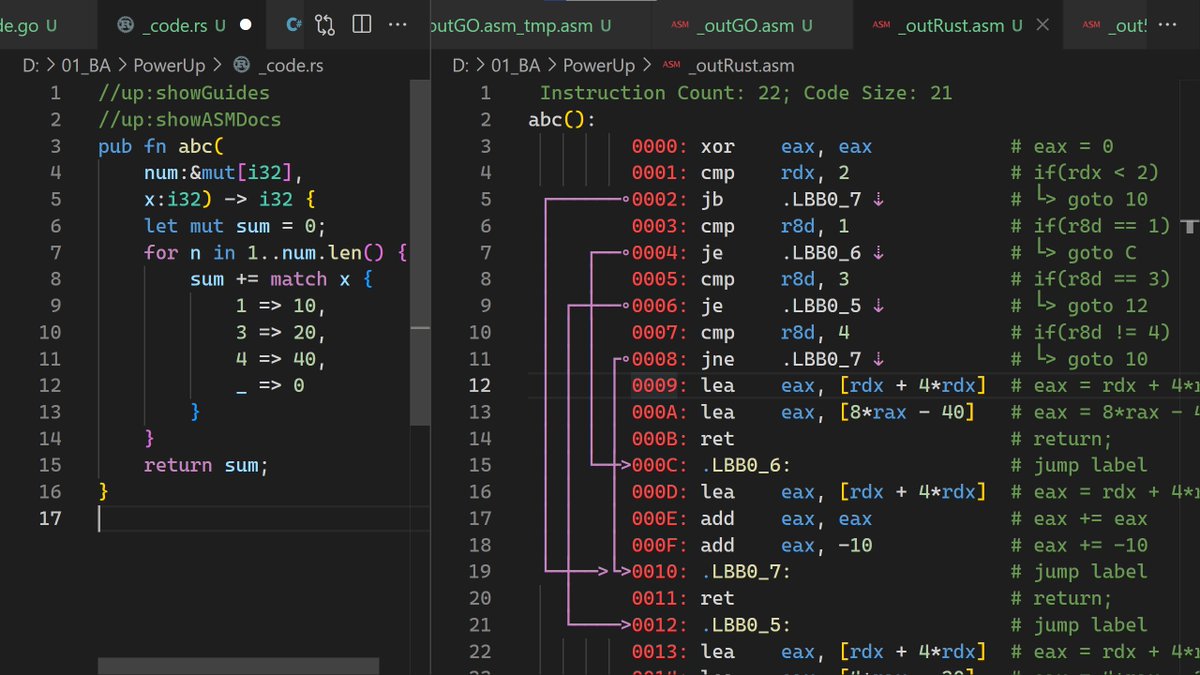Click the 'add eax, -10' instruction
1200x675 pixels.
[x=787, y=545]
